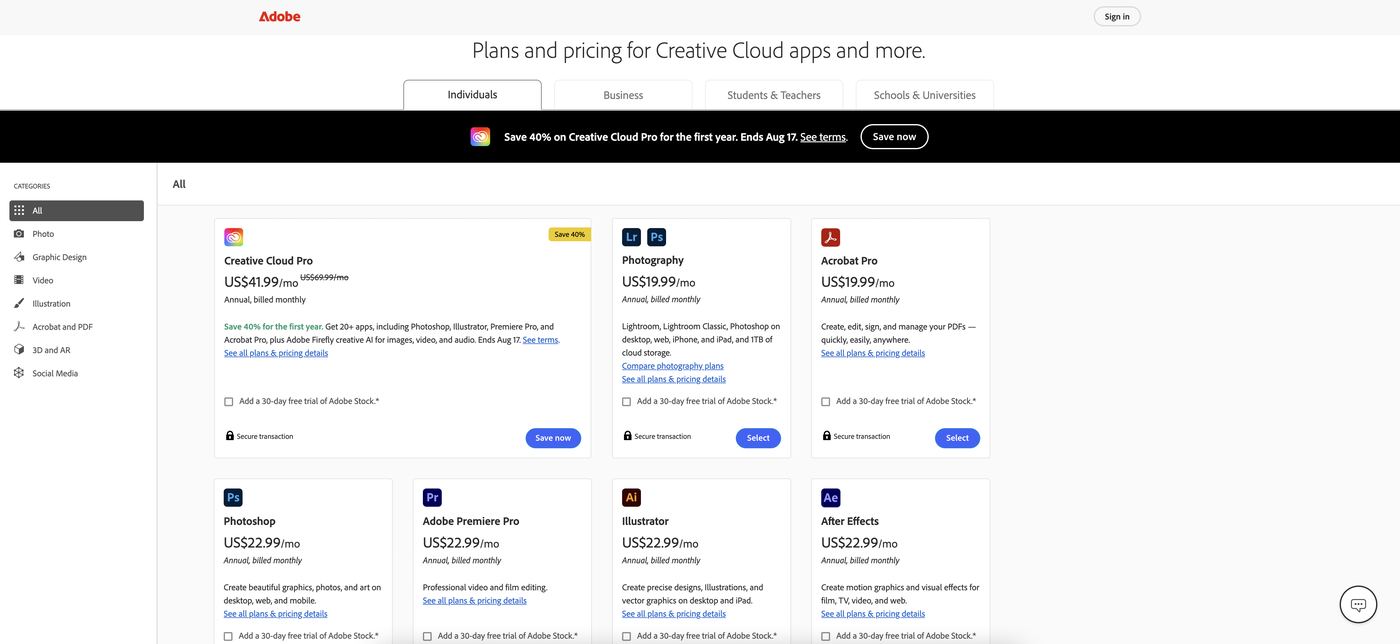Click the US$41.99/mo price text
This screenshot has height=644, width=1400.
[261, 282]
